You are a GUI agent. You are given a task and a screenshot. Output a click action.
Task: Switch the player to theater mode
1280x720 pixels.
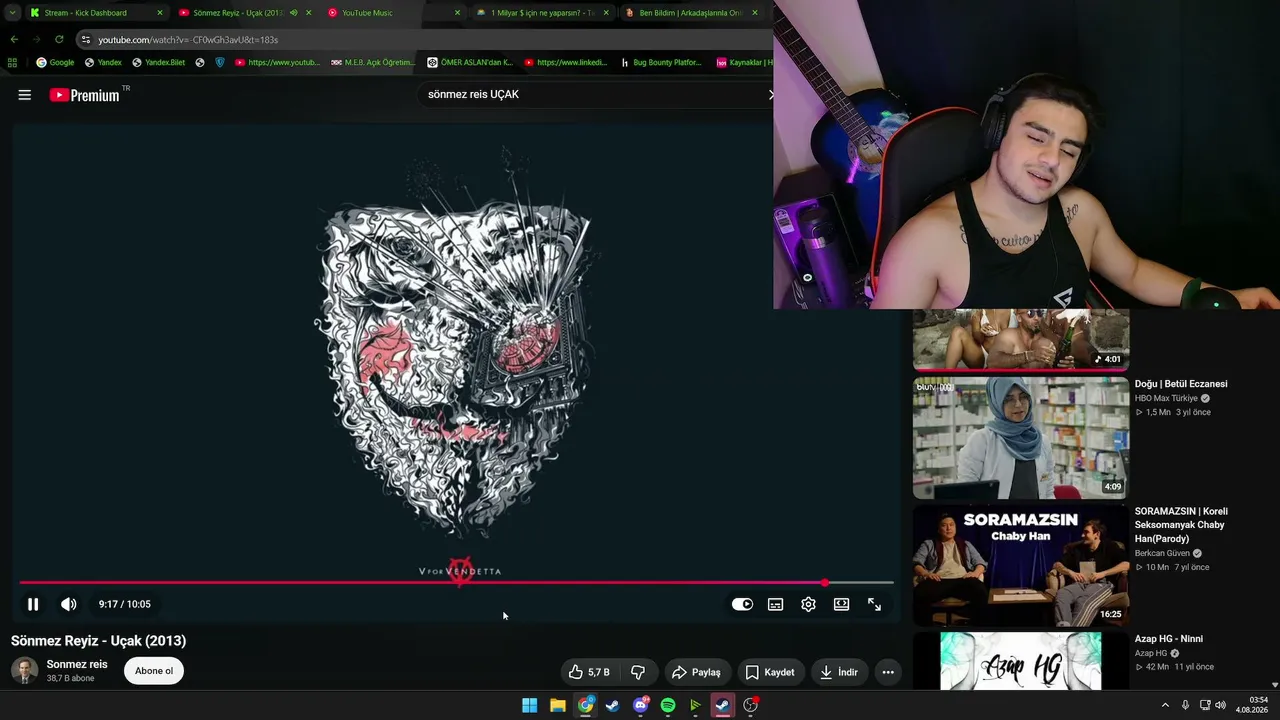point(841,604)
